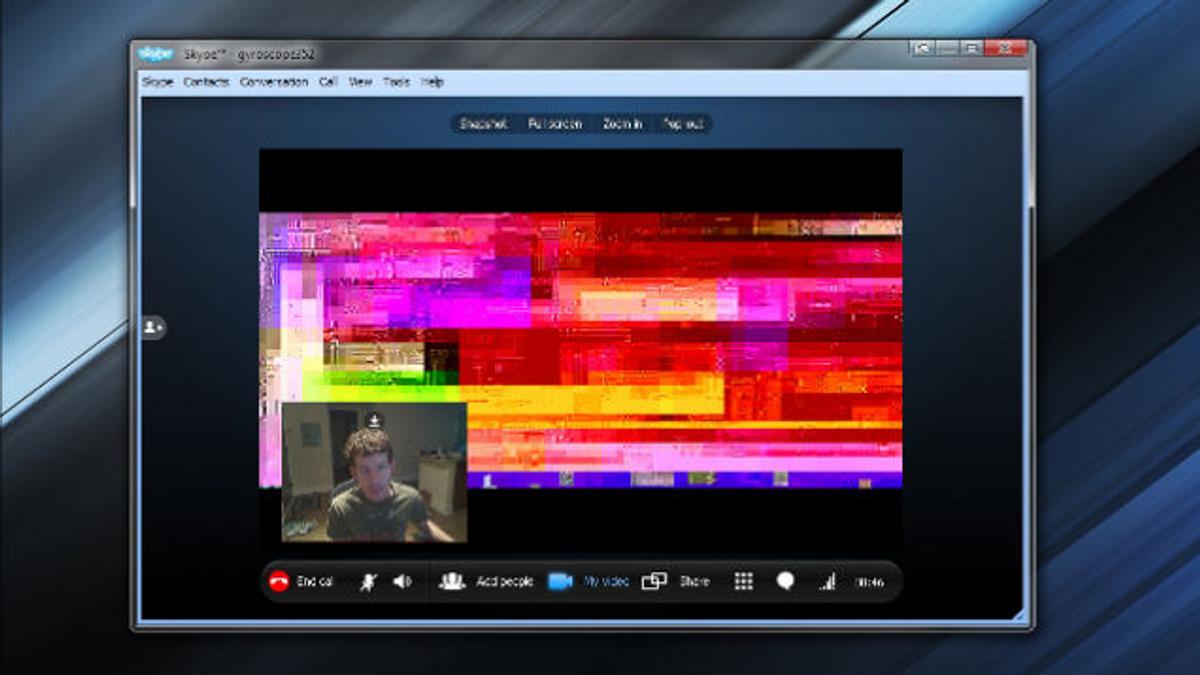Check call quality signal bars icon
The image size is (1200, 675).
(827, 581)
